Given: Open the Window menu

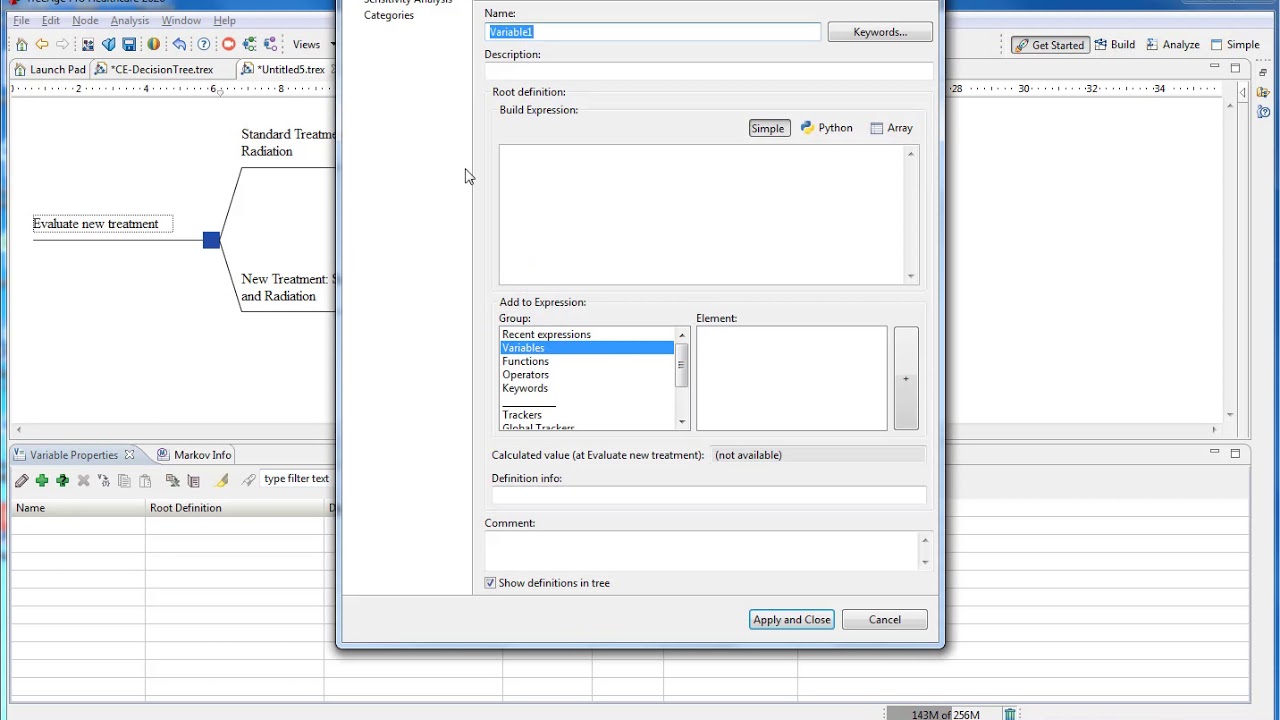Looking at the screenshot, I should point(181,20).
